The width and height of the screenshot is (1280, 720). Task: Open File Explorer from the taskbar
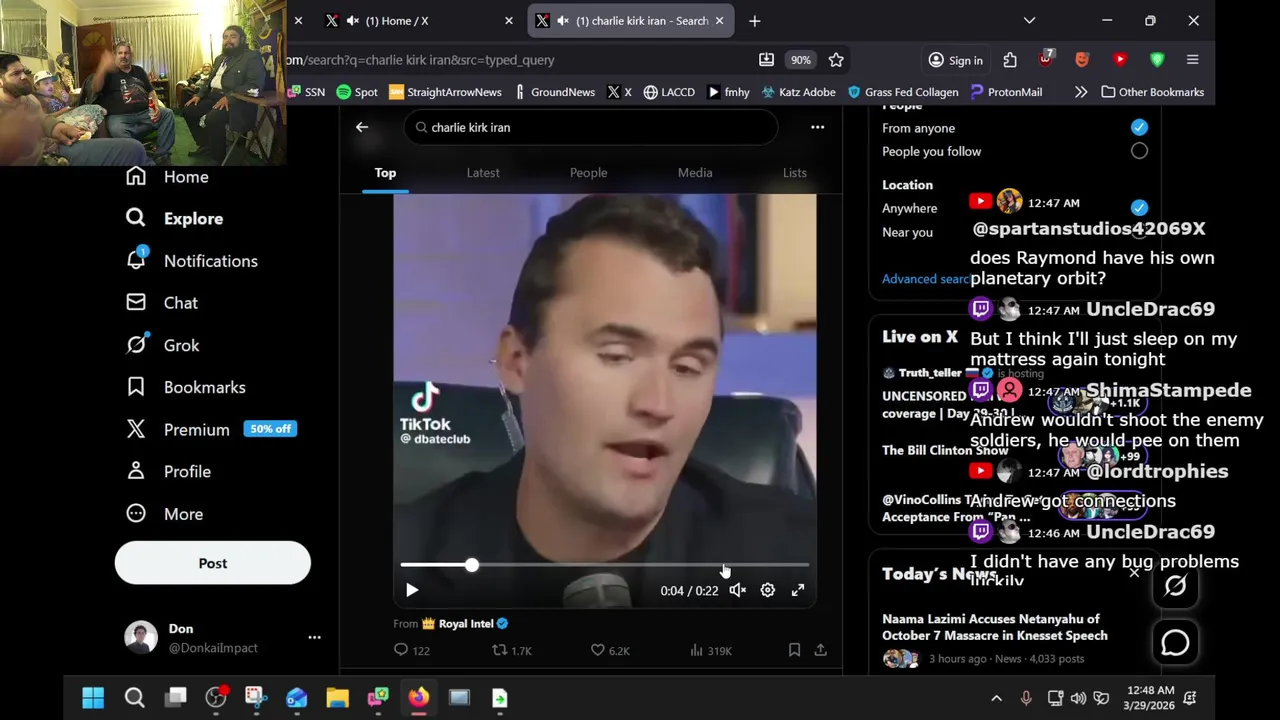pyautogui.click(x=337, y=698)
